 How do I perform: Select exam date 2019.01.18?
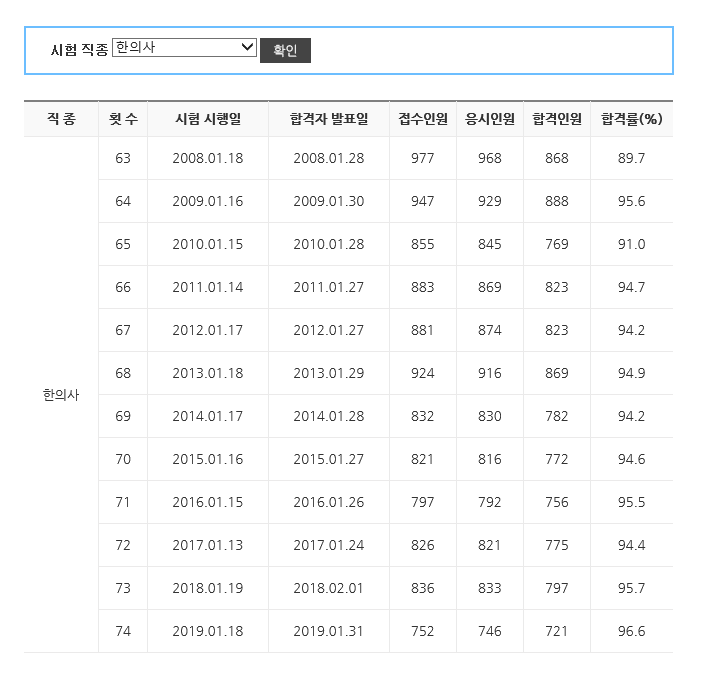tap(208, 631)
